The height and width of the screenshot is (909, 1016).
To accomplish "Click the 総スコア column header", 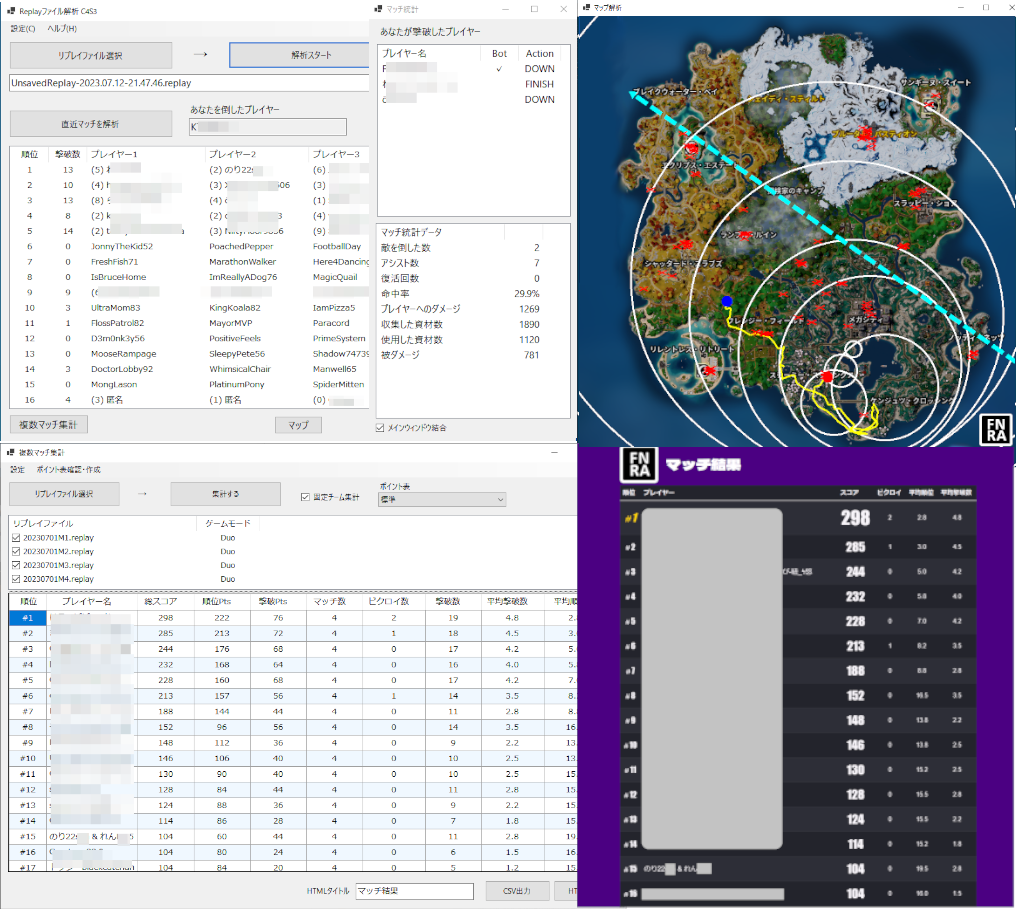I will click(x=161, y=601).
